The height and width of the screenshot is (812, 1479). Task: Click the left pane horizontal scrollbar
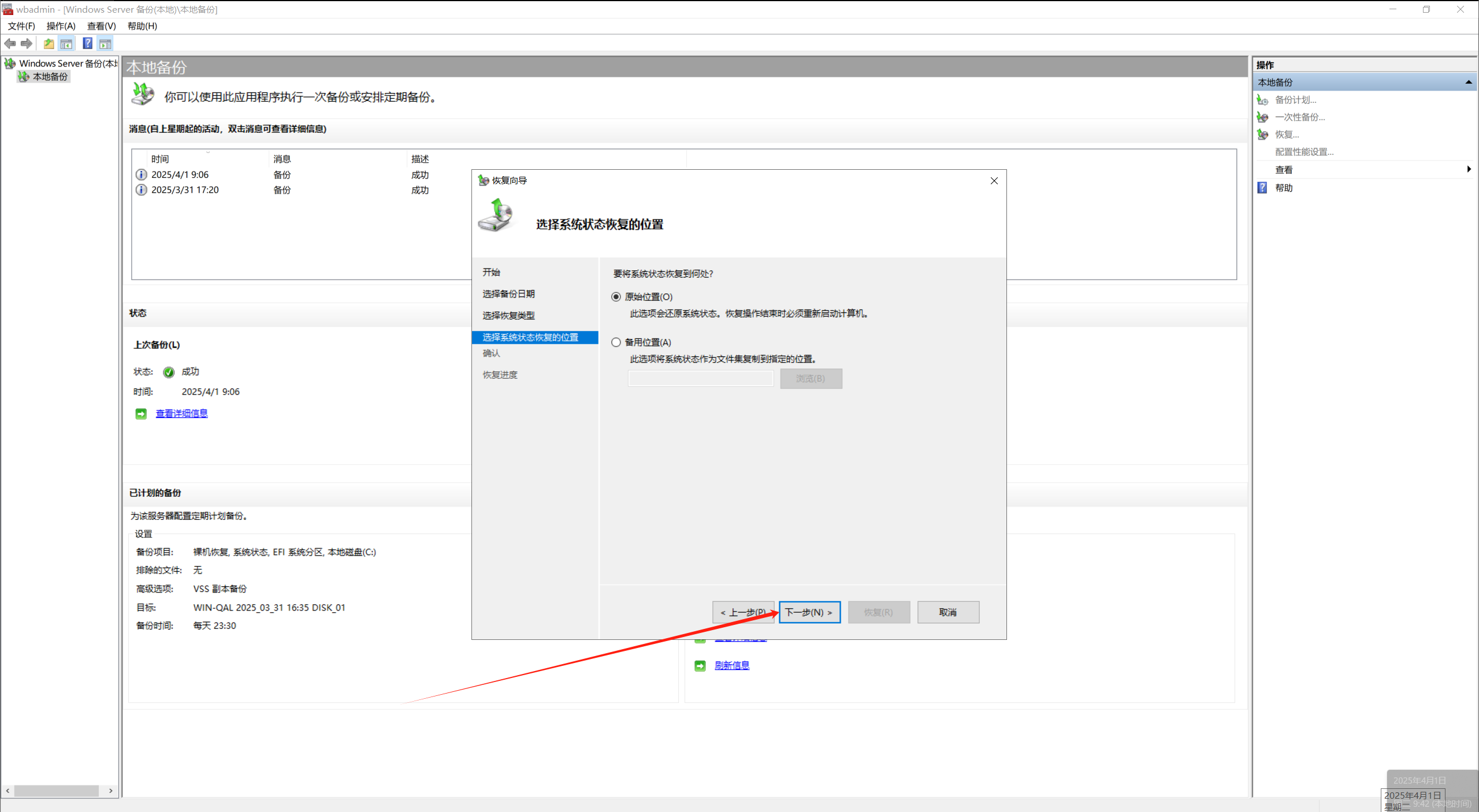click(x=56, y=791)
